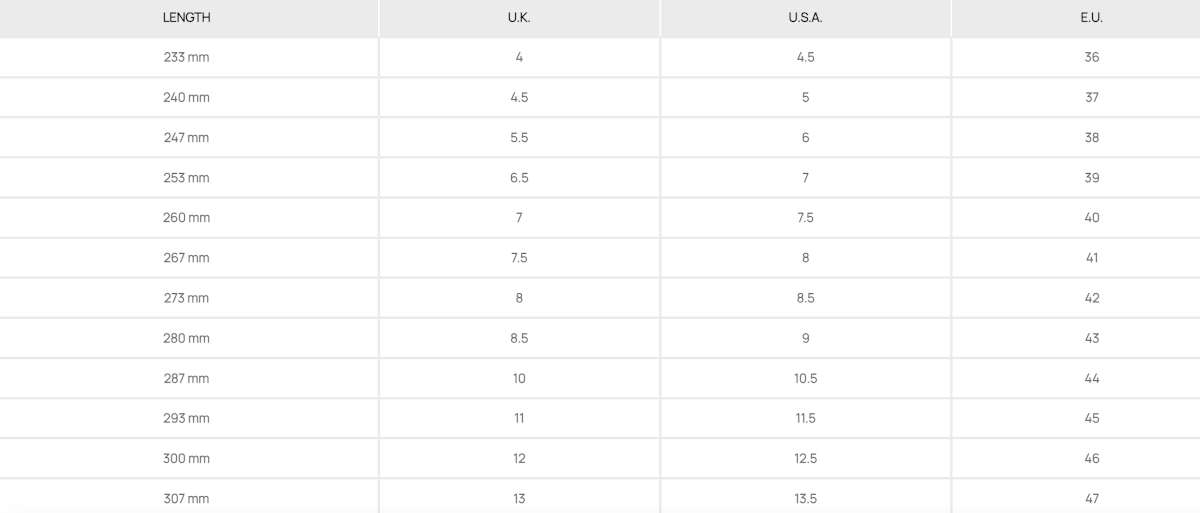Select the U.K. column header
The width and height of the screenshot is (1200, 513).
519,18
